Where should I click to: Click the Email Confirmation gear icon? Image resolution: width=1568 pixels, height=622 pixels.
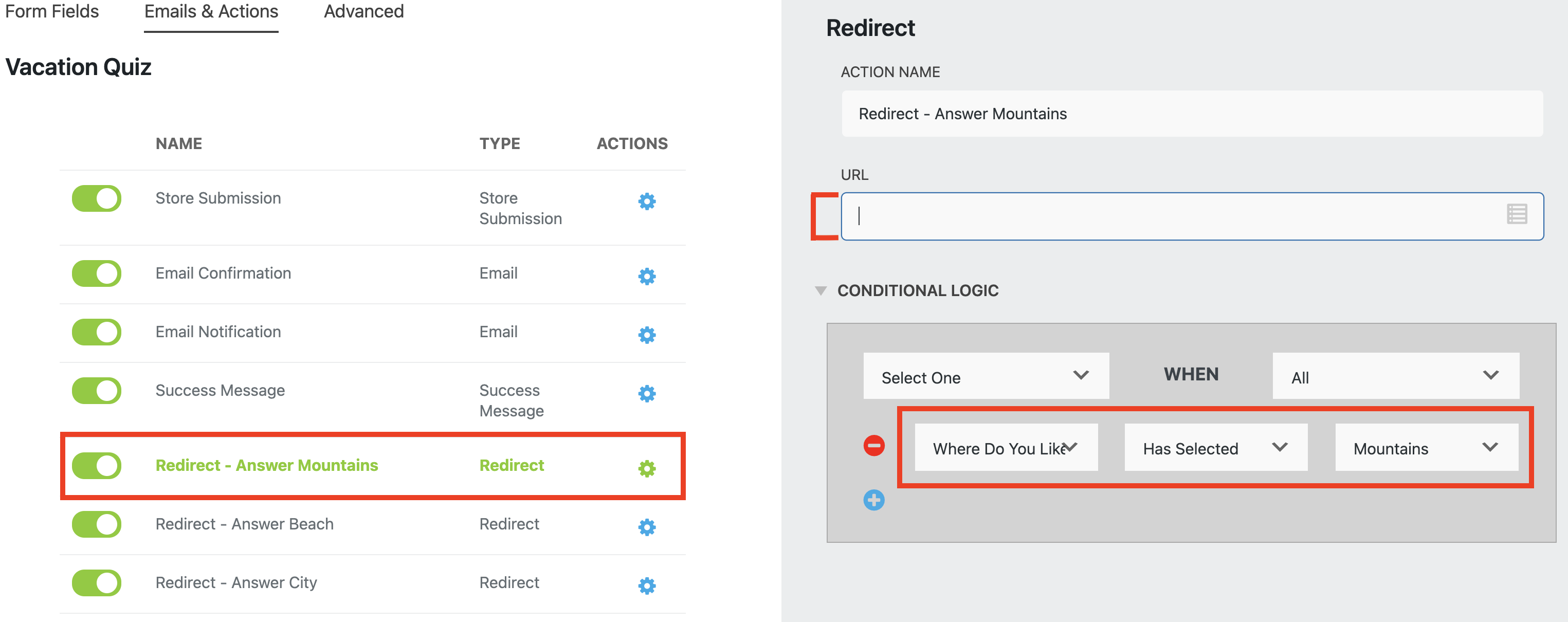[646, 276]
